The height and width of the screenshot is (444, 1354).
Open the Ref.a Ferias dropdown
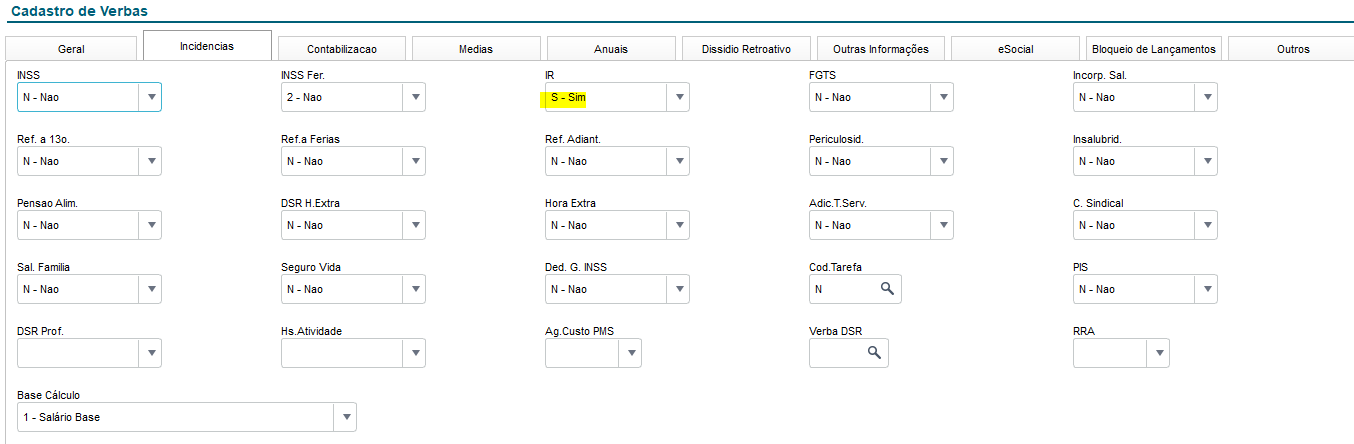click(x=415, y=161)
